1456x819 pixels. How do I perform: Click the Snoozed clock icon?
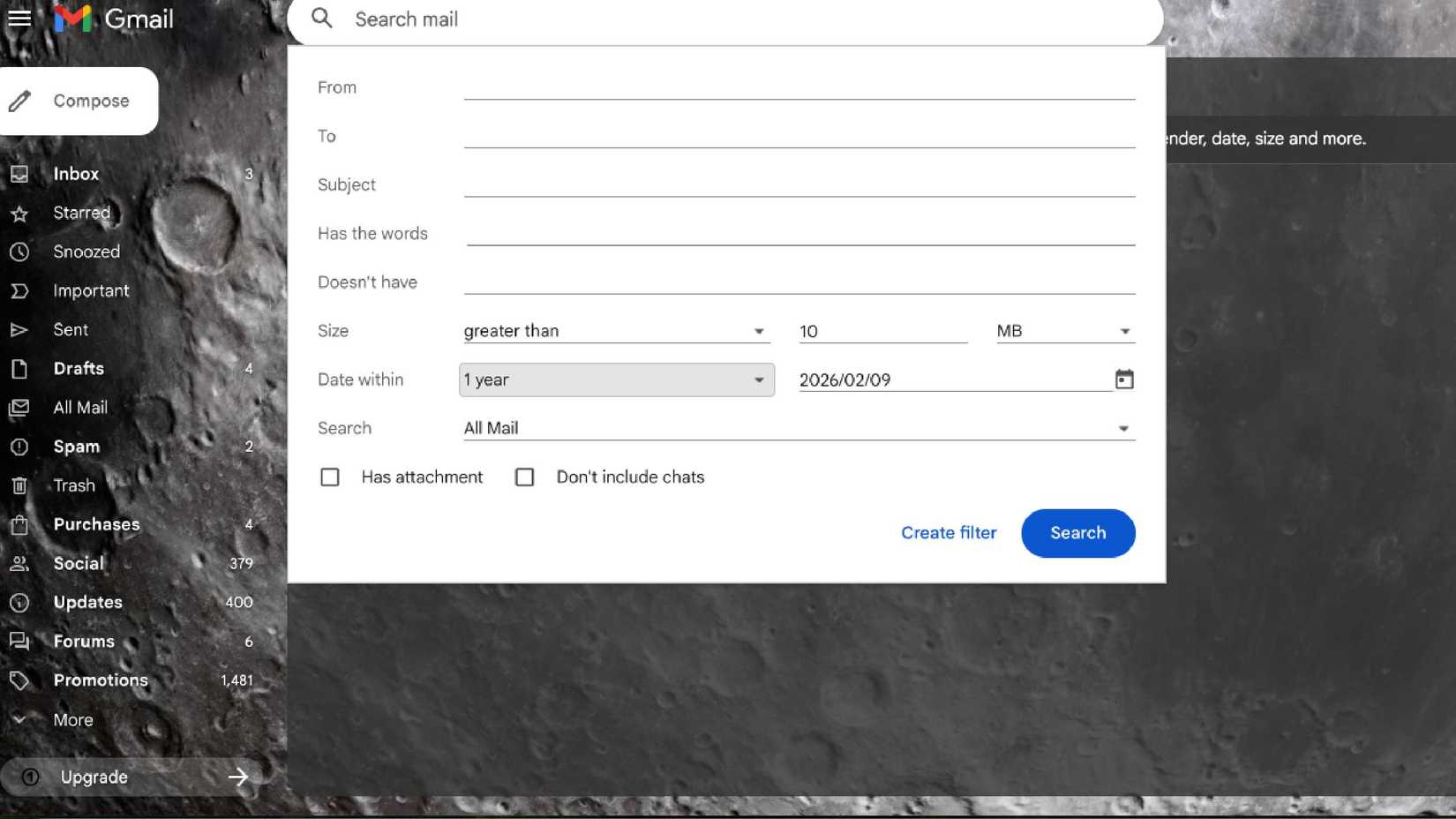click(19, 252)
